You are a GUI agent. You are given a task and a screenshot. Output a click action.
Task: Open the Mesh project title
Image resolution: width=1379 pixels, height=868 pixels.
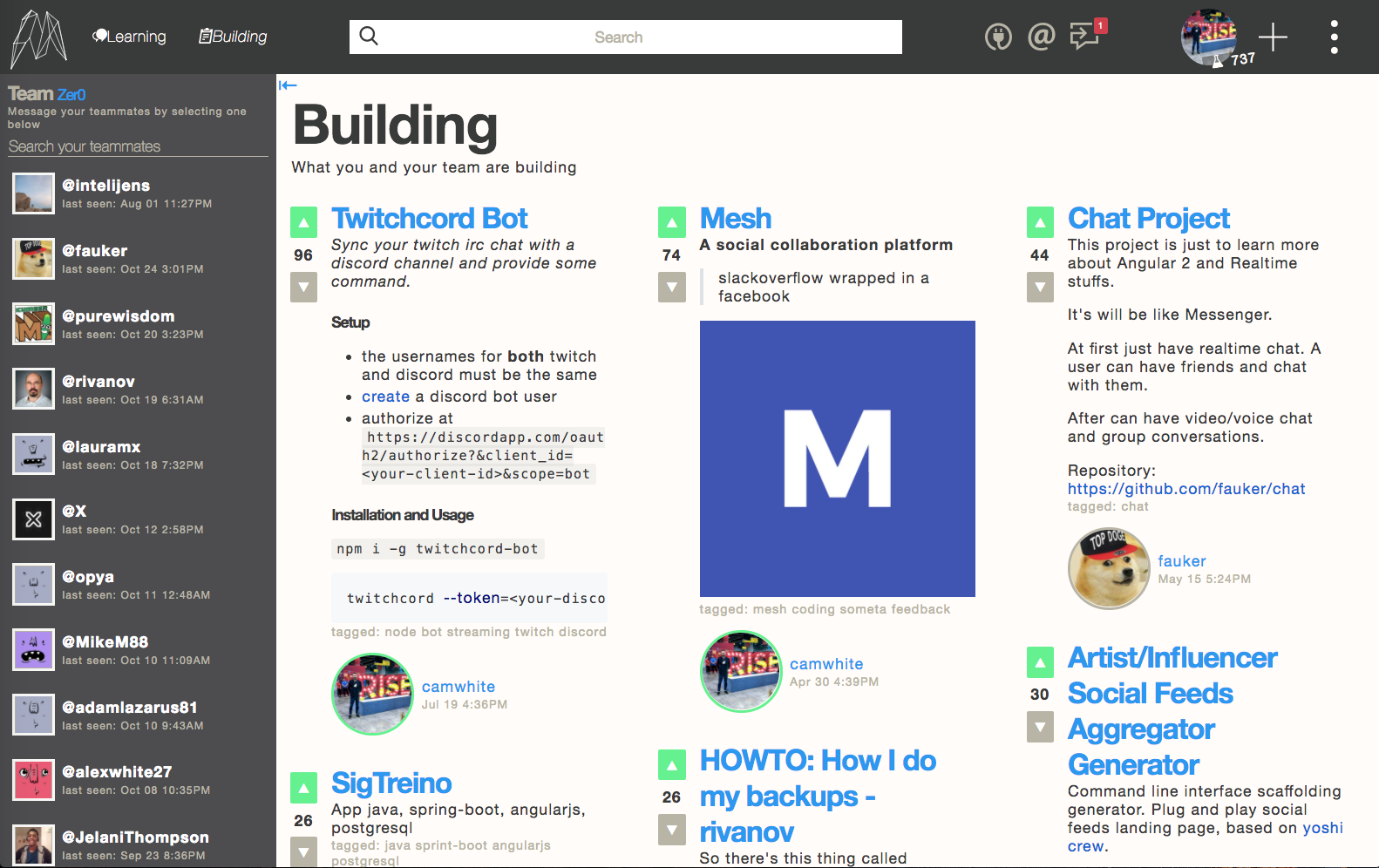736,218
